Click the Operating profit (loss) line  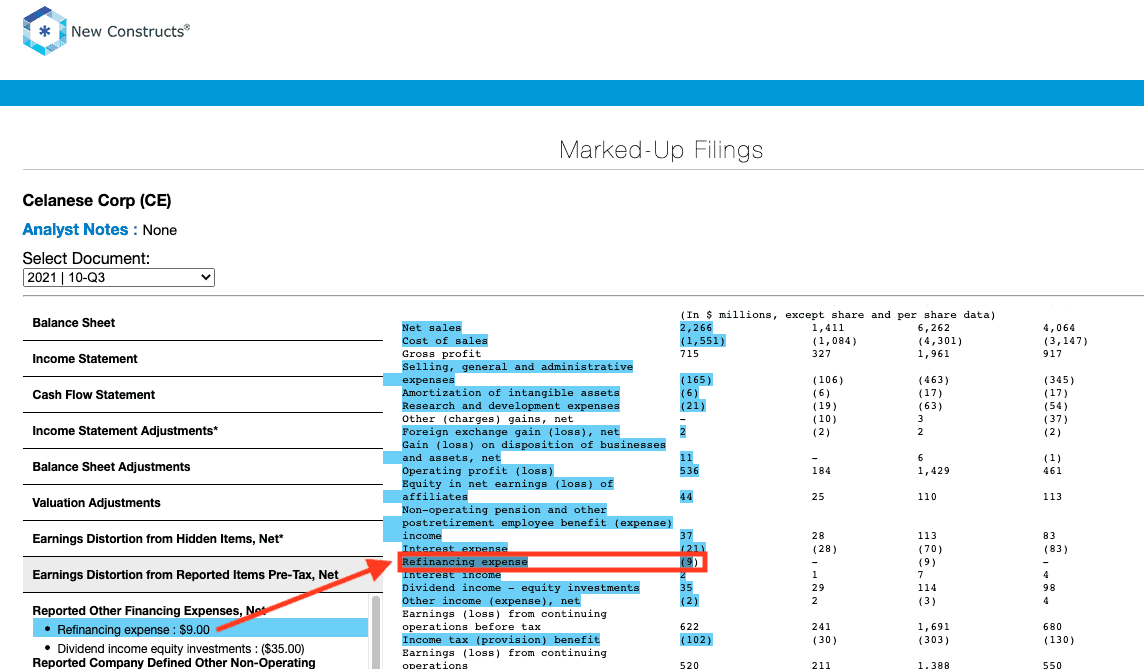pyautogui.click(x=478, y=471)
